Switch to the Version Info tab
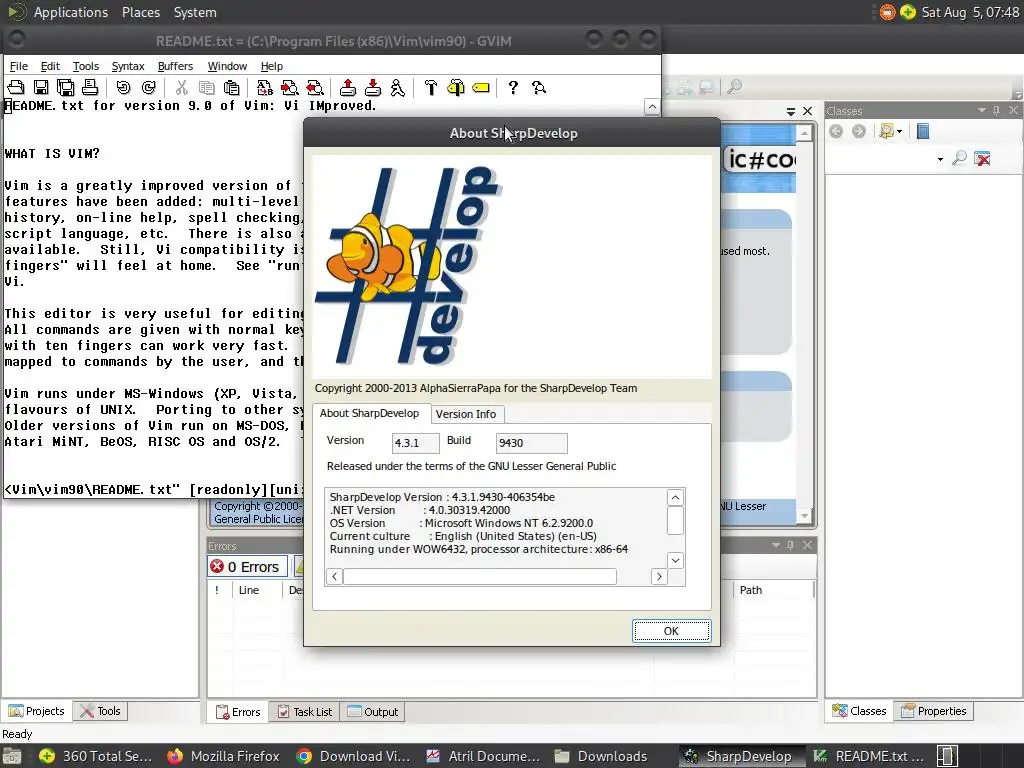The image size is (1024, 768). click(466, 414)
